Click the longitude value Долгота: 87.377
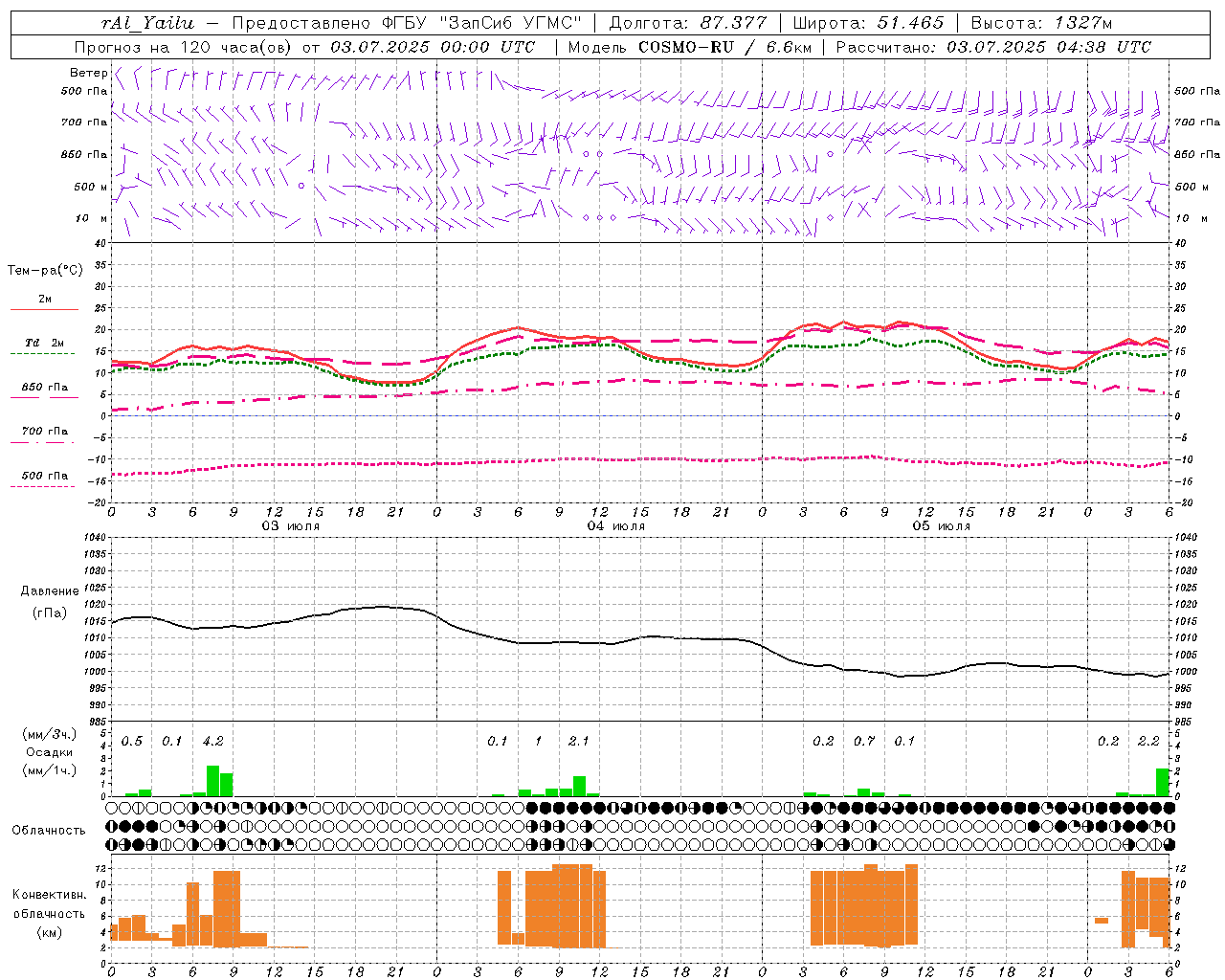The width and height of the screenshot is (1225, 980). [687, 23]
